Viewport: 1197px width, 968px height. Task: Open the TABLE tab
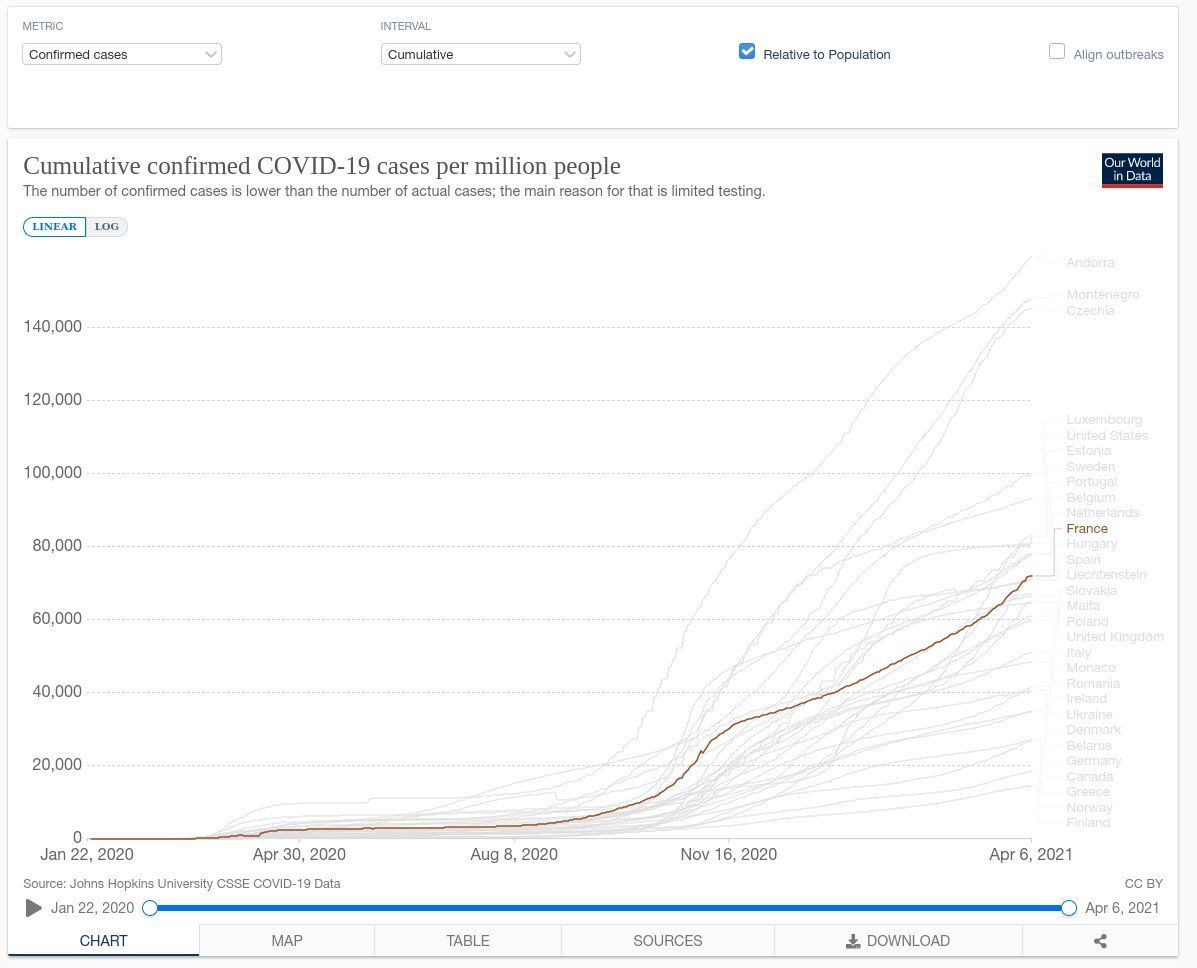coord(467,940)
